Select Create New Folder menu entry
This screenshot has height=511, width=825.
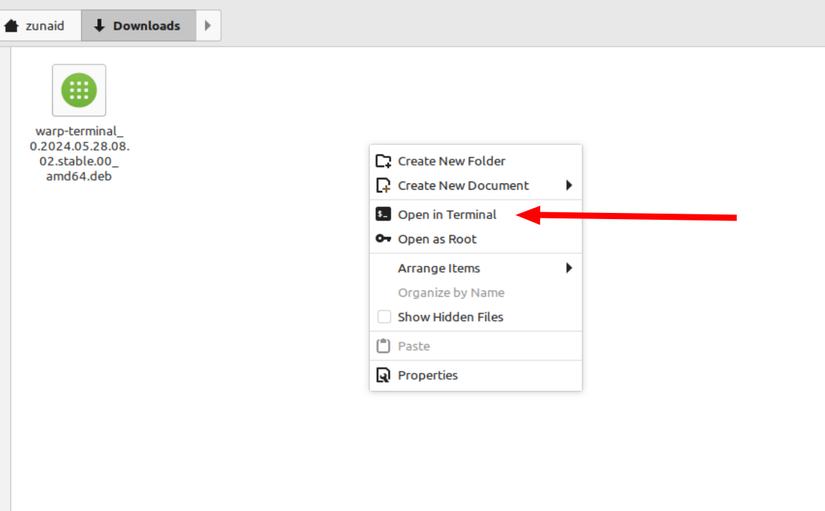451,161
